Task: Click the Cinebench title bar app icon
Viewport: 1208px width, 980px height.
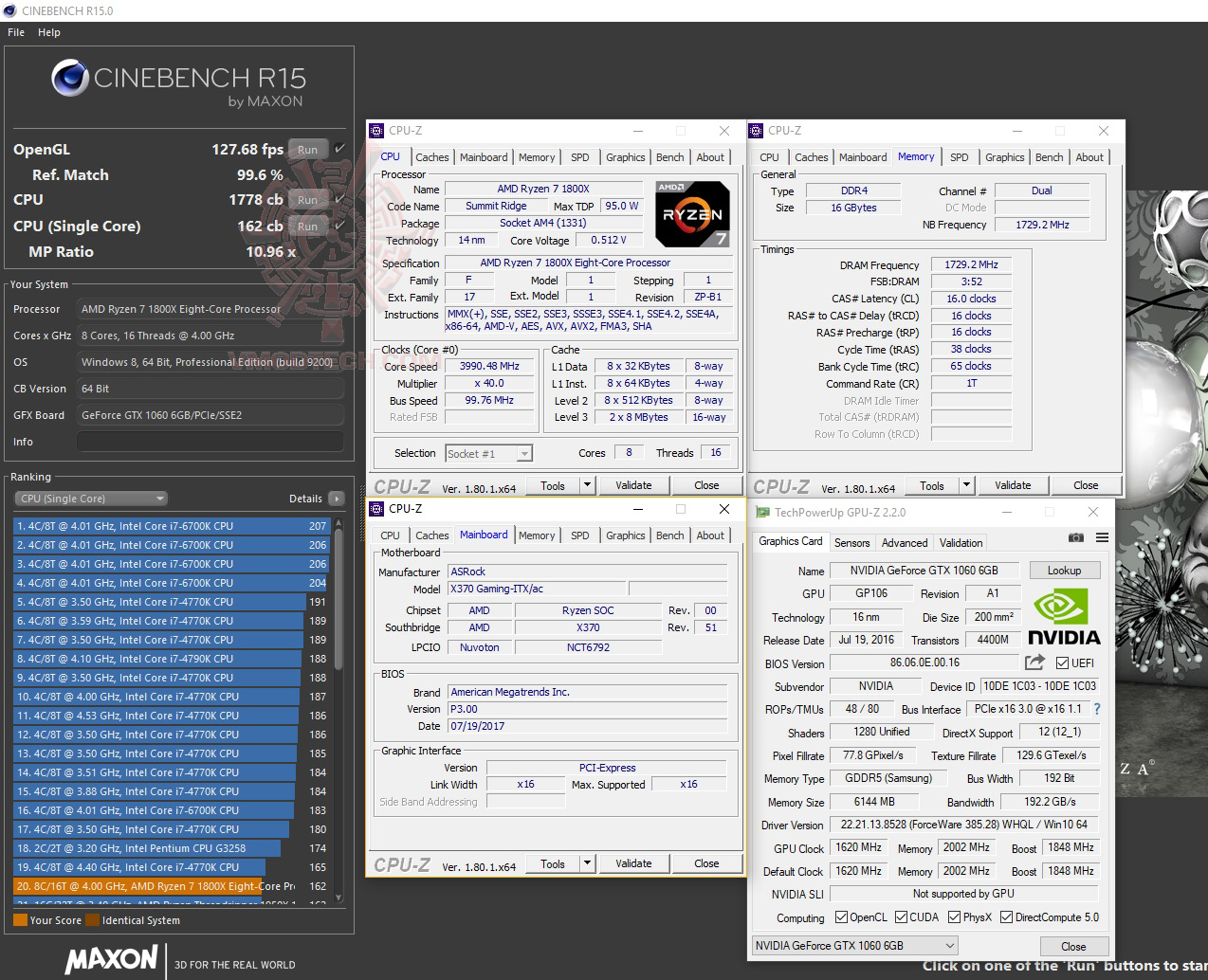Action: pos(10,10)
